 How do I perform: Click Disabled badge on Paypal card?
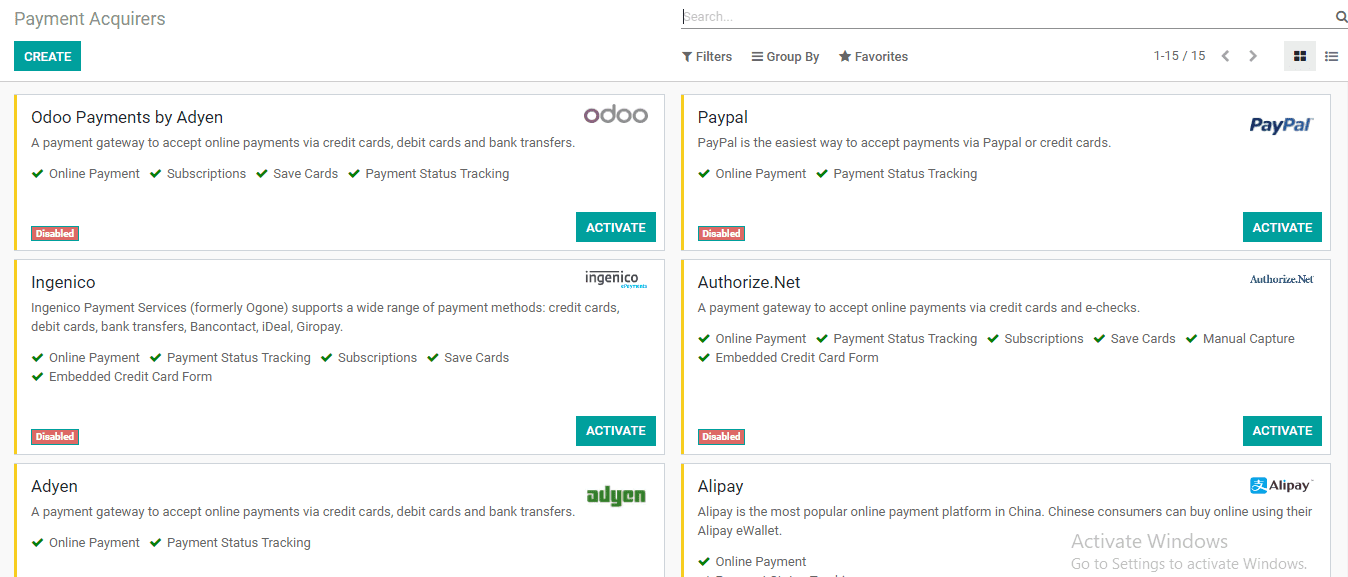point(721,234)
